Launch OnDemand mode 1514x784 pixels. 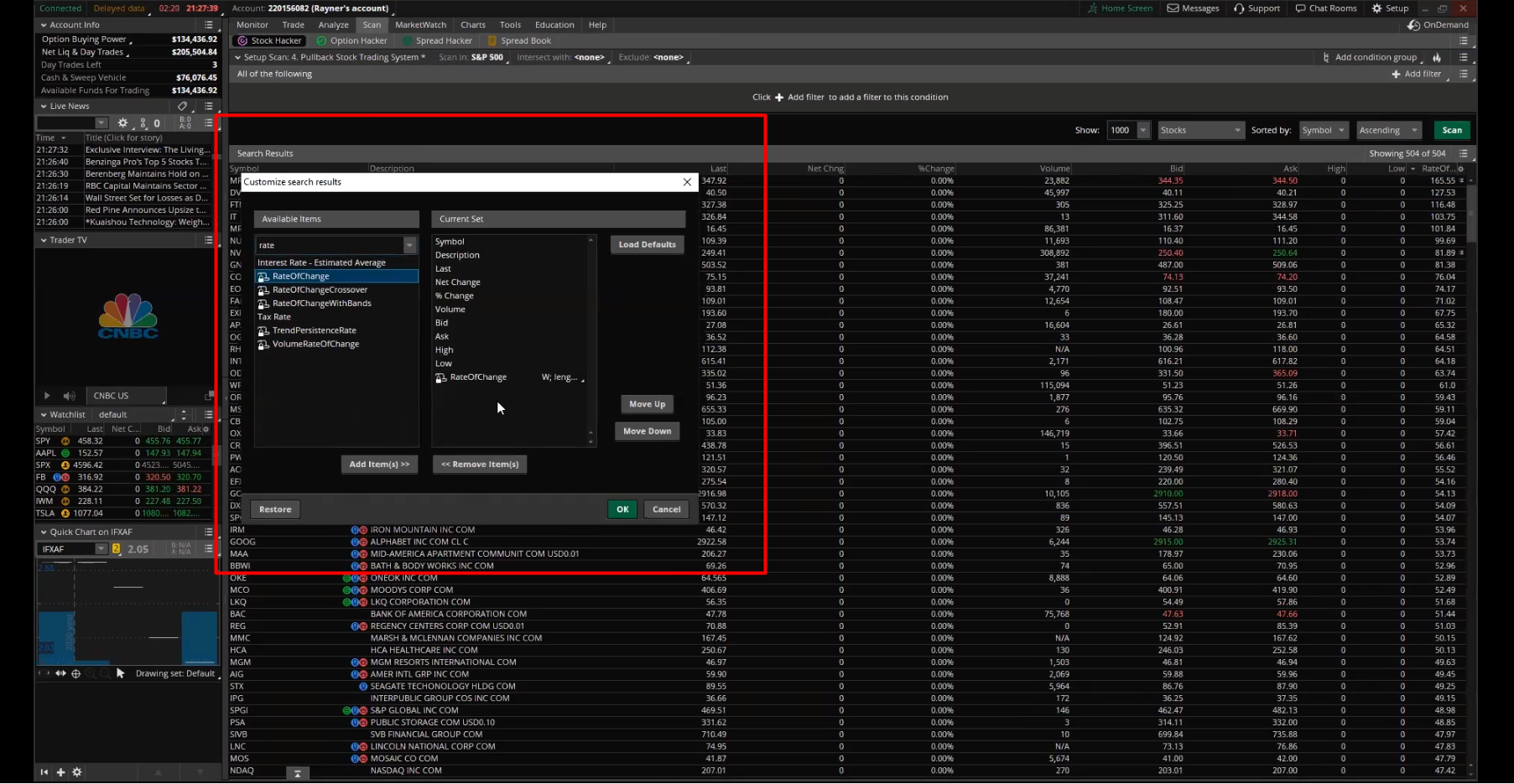tap(1438, 25)
